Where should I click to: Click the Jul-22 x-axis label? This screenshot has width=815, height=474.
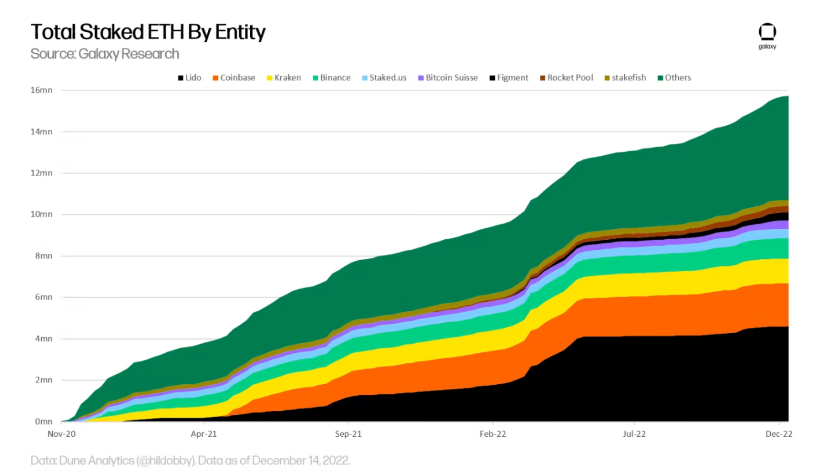[x=634, y=433]
